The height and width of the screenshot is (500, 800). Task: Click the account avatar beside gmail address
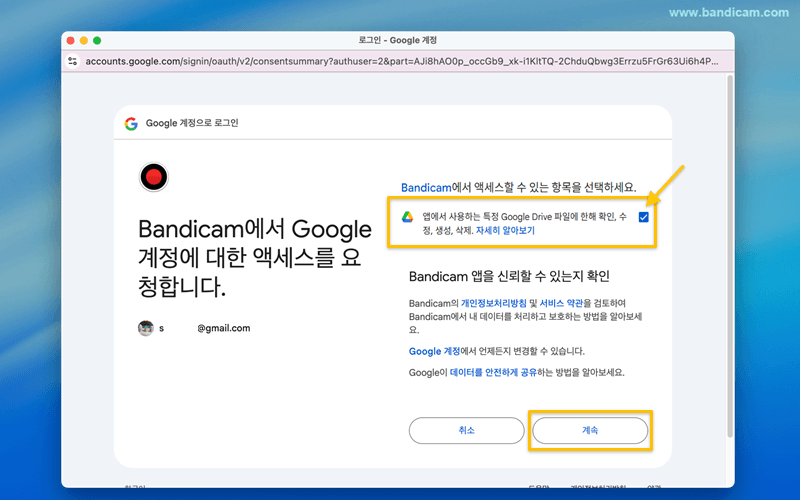(x=146, y=328)
